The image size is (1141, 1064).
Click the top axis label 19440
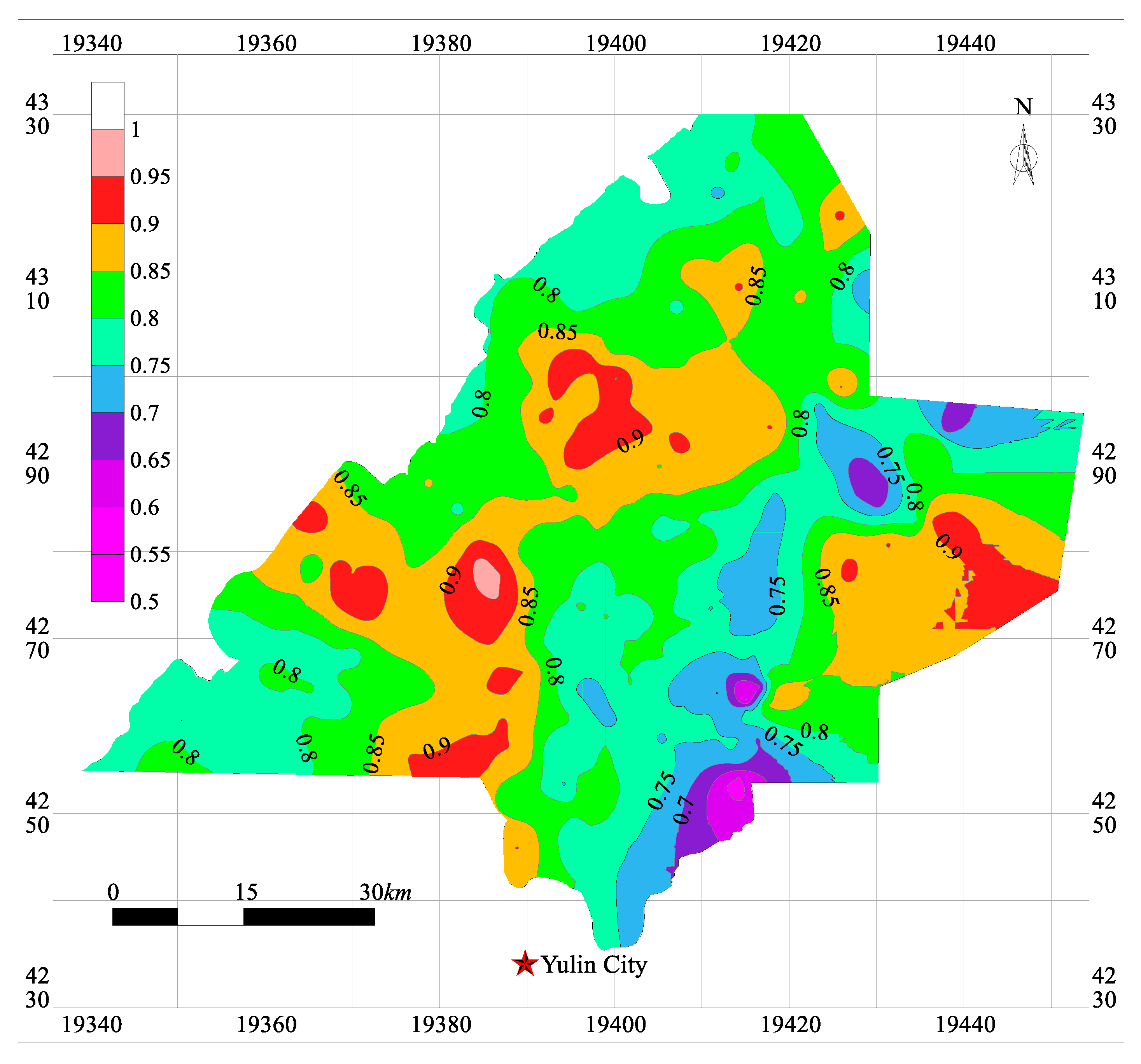click(965, 44)
